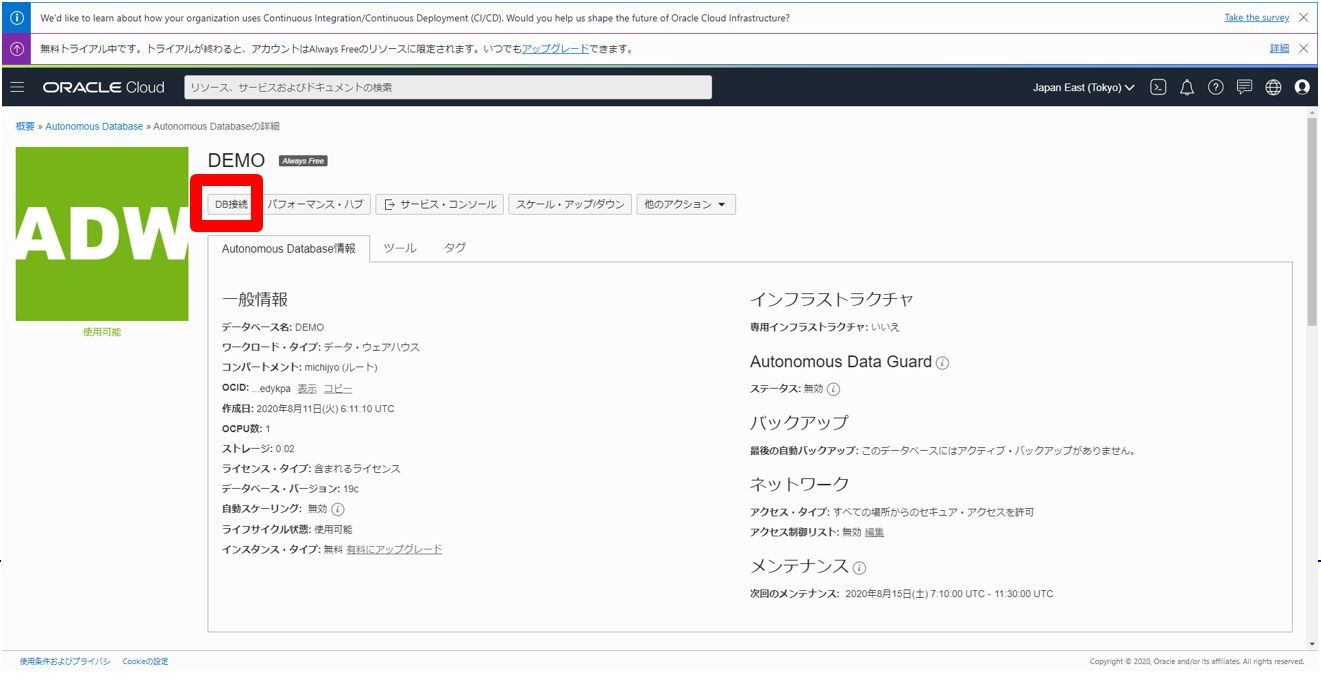This screenshot has height=685, width=1321.
Task: Click the resource search field
Action: [448, 87]
